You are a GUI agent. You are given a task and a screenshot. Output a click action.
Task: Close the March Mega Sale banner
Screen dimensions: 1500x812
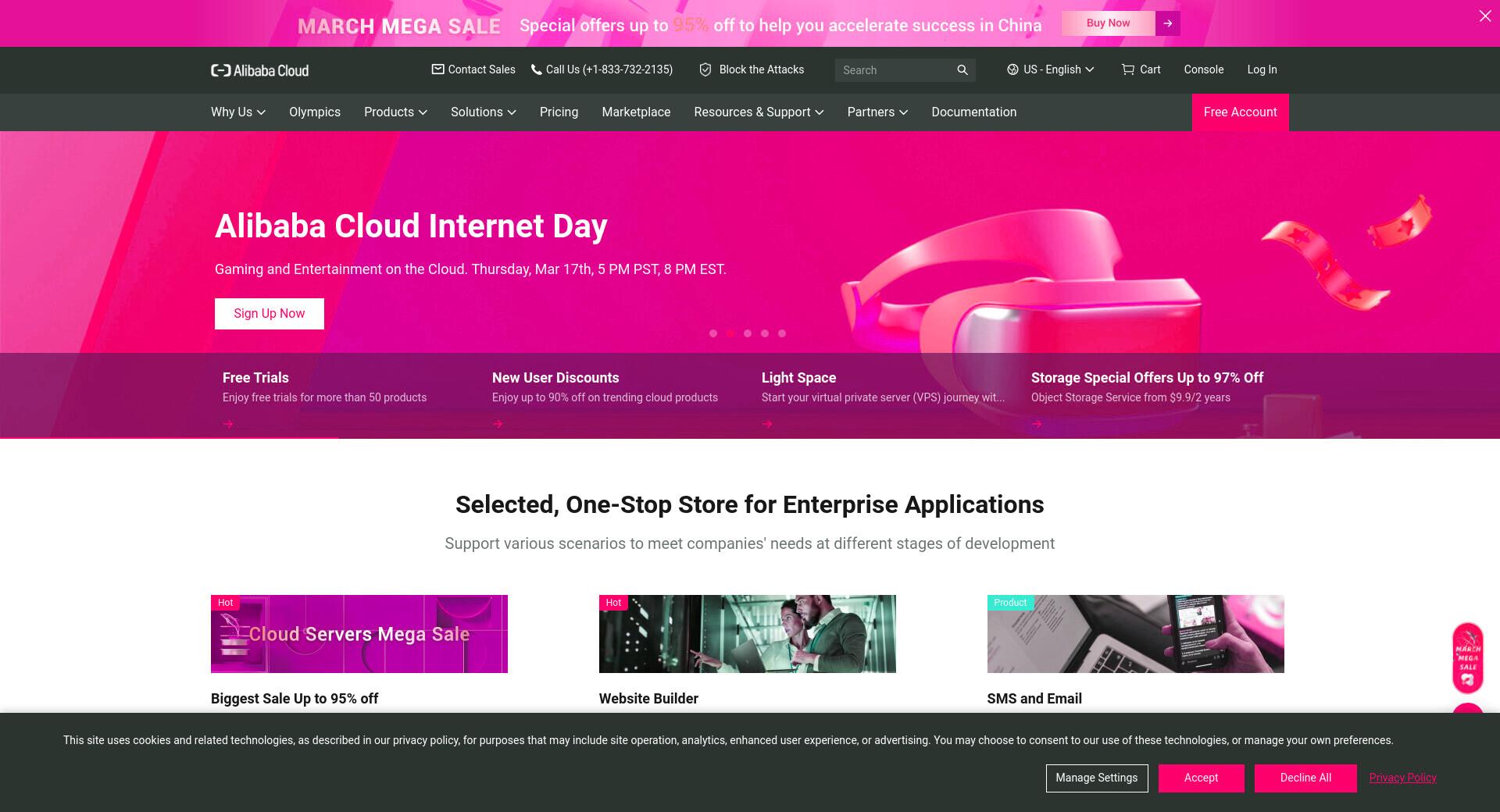tap(1485, 16)
